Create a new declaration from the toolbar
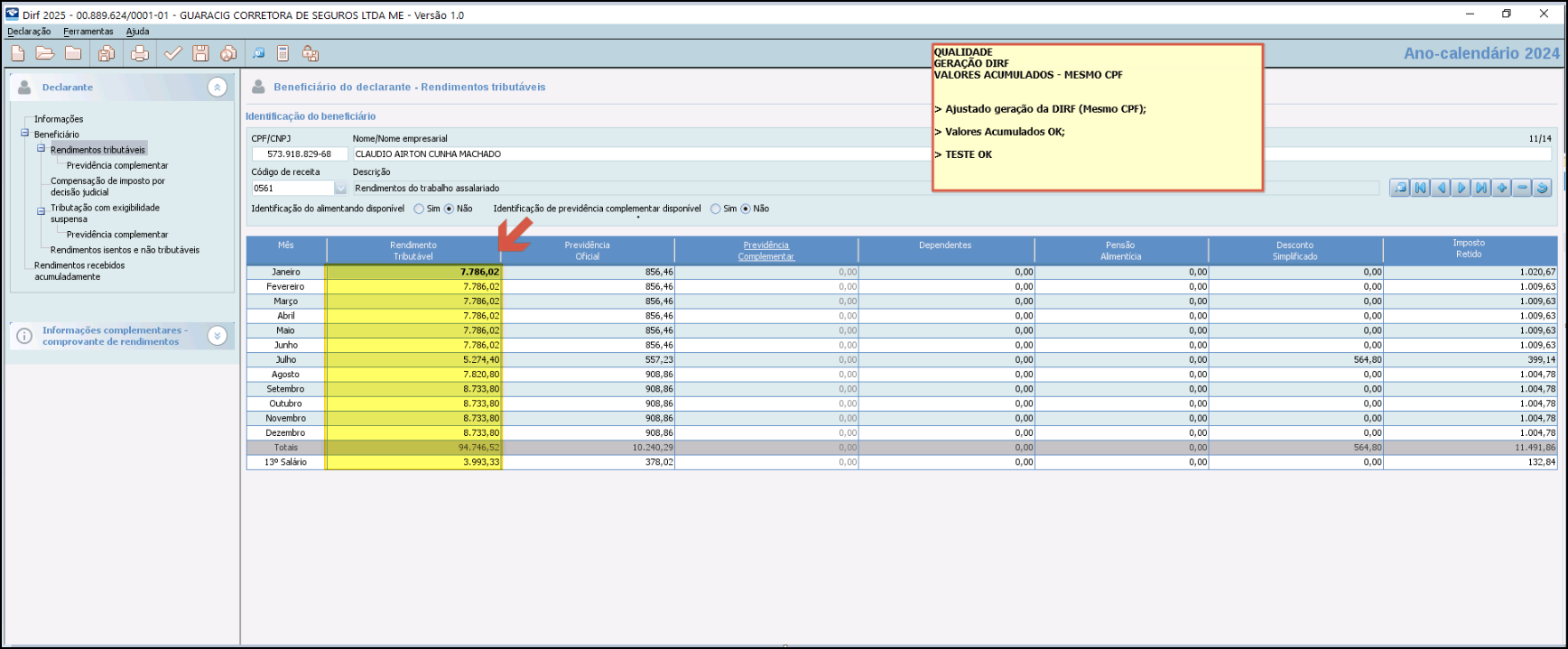The height and width of the screenshot is (649, 1568). point(18,53)
